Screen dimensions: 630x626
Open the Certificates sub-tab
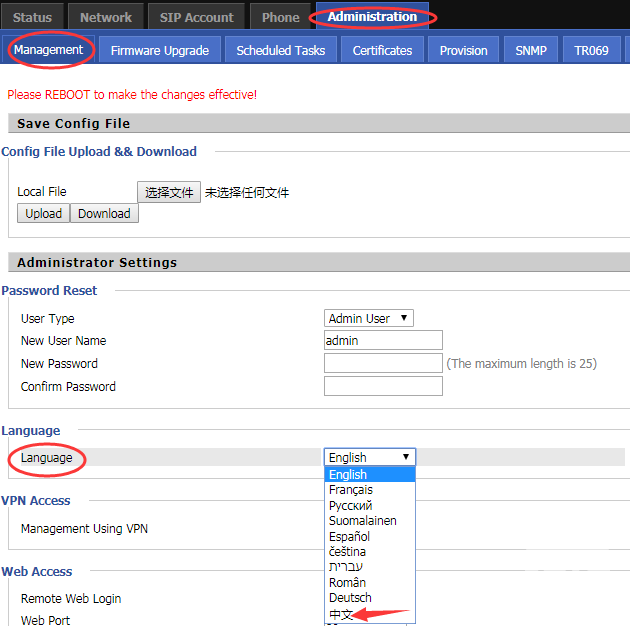(382, 50)
